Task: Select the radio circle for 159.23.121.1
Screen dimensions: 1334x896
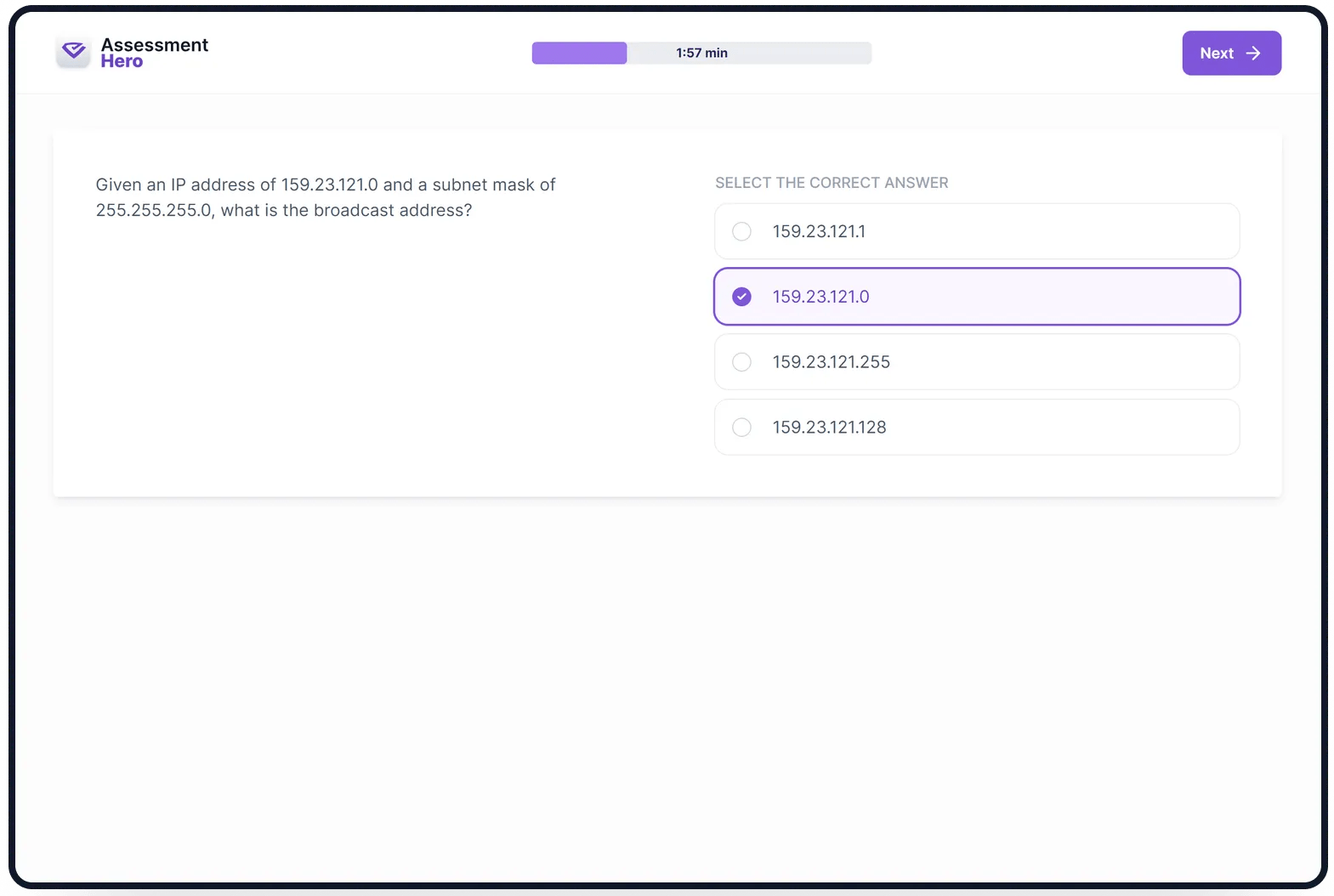Action: (x=741, y=231)
